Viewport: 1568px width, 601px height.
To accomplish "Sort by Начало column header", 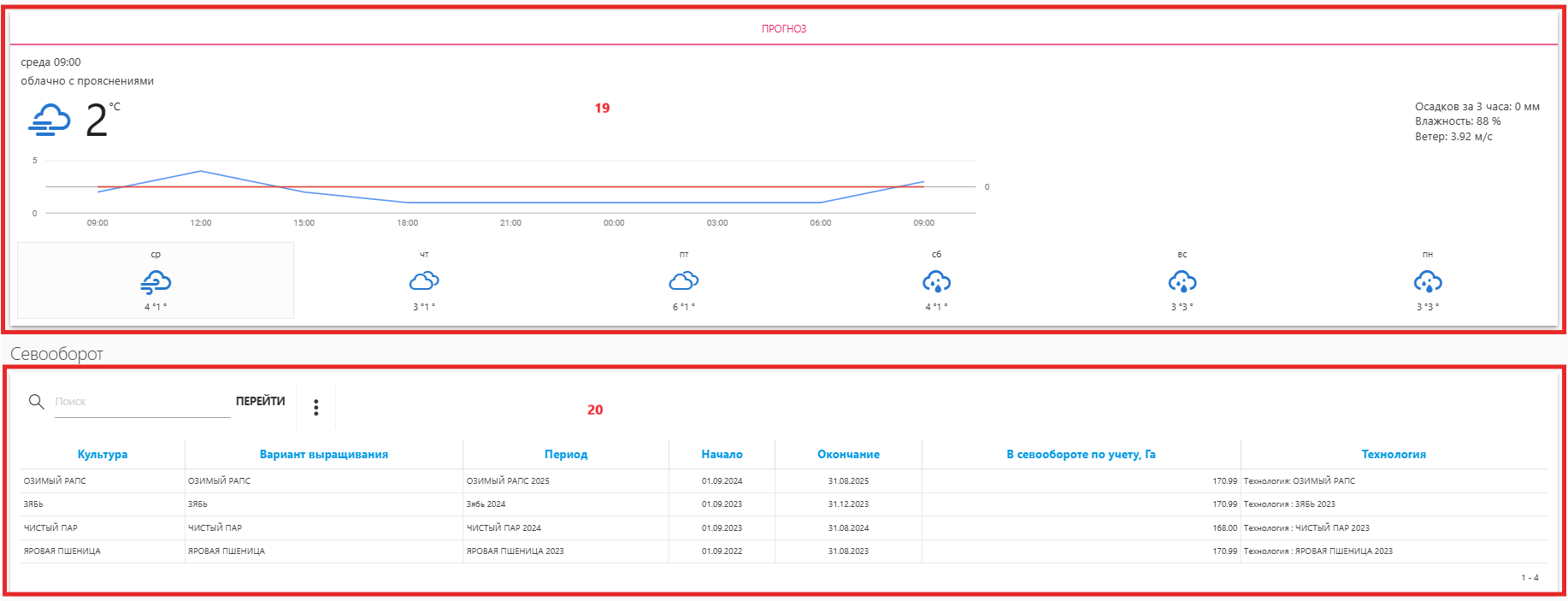I will coord(722,455).
